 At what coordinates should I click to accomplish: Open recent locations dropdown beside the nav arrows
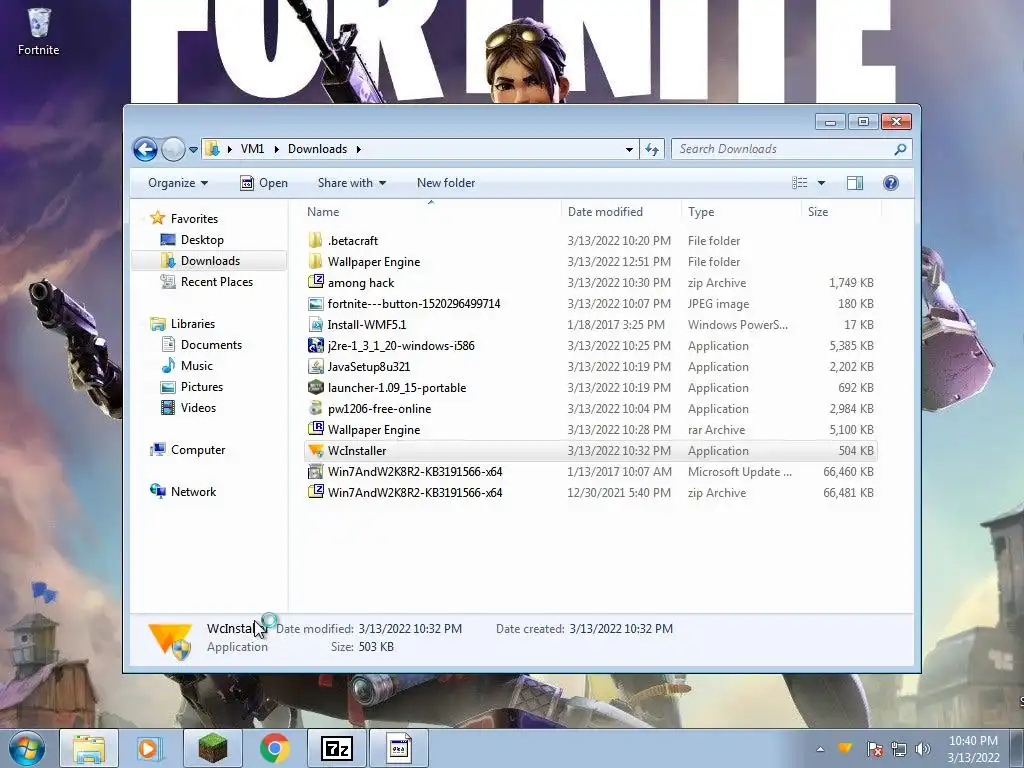pyautogui.click(x=193, y=150)
